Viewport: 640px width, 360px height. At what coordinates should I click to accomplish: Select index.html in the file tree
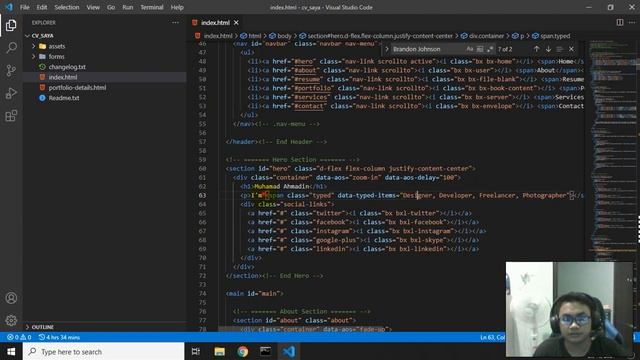pos(63,77)
